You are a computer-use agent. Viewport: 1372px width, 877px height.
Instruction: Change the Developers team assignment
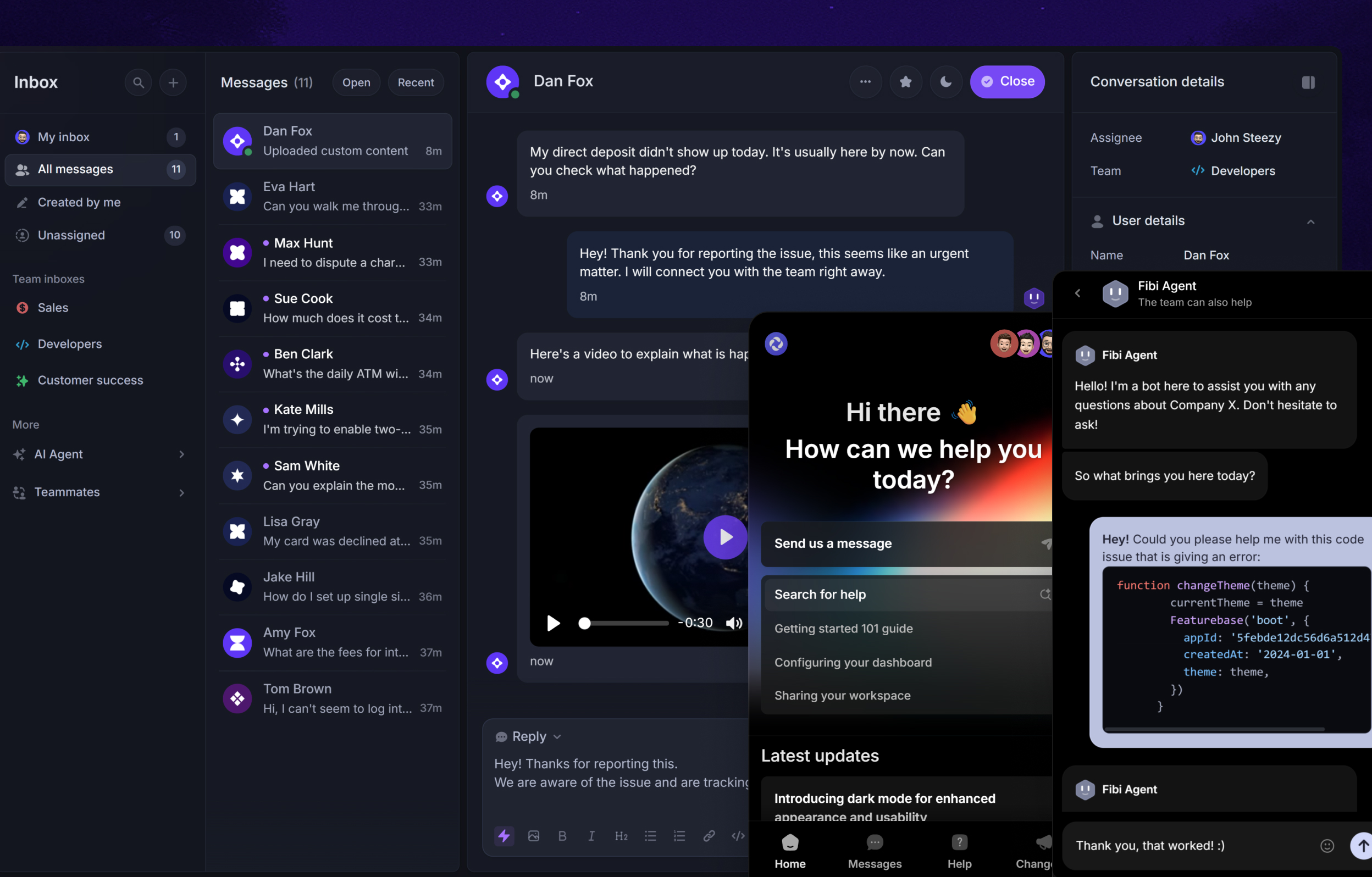(x=1233, y=171)
